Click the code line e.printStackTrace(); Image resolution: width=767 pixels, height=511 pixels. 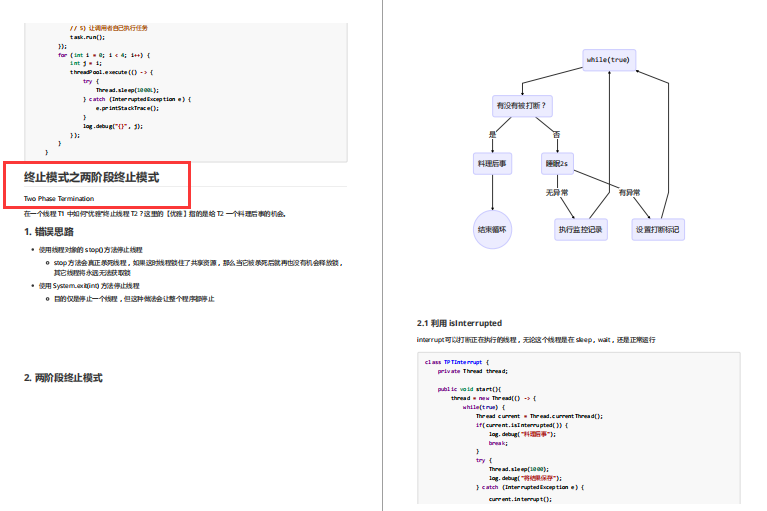coord(127,108)
